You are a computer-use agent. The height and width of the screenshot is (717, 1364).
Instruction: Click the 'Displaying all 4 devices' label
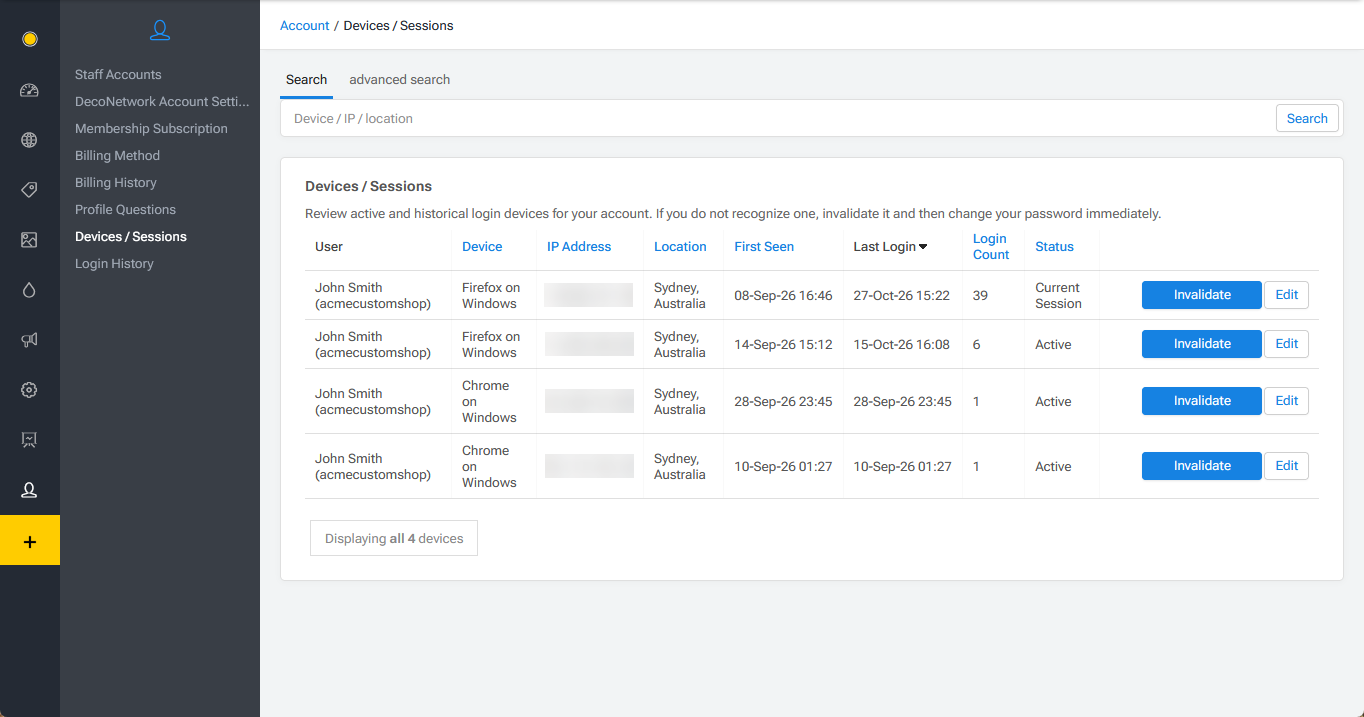394,538
